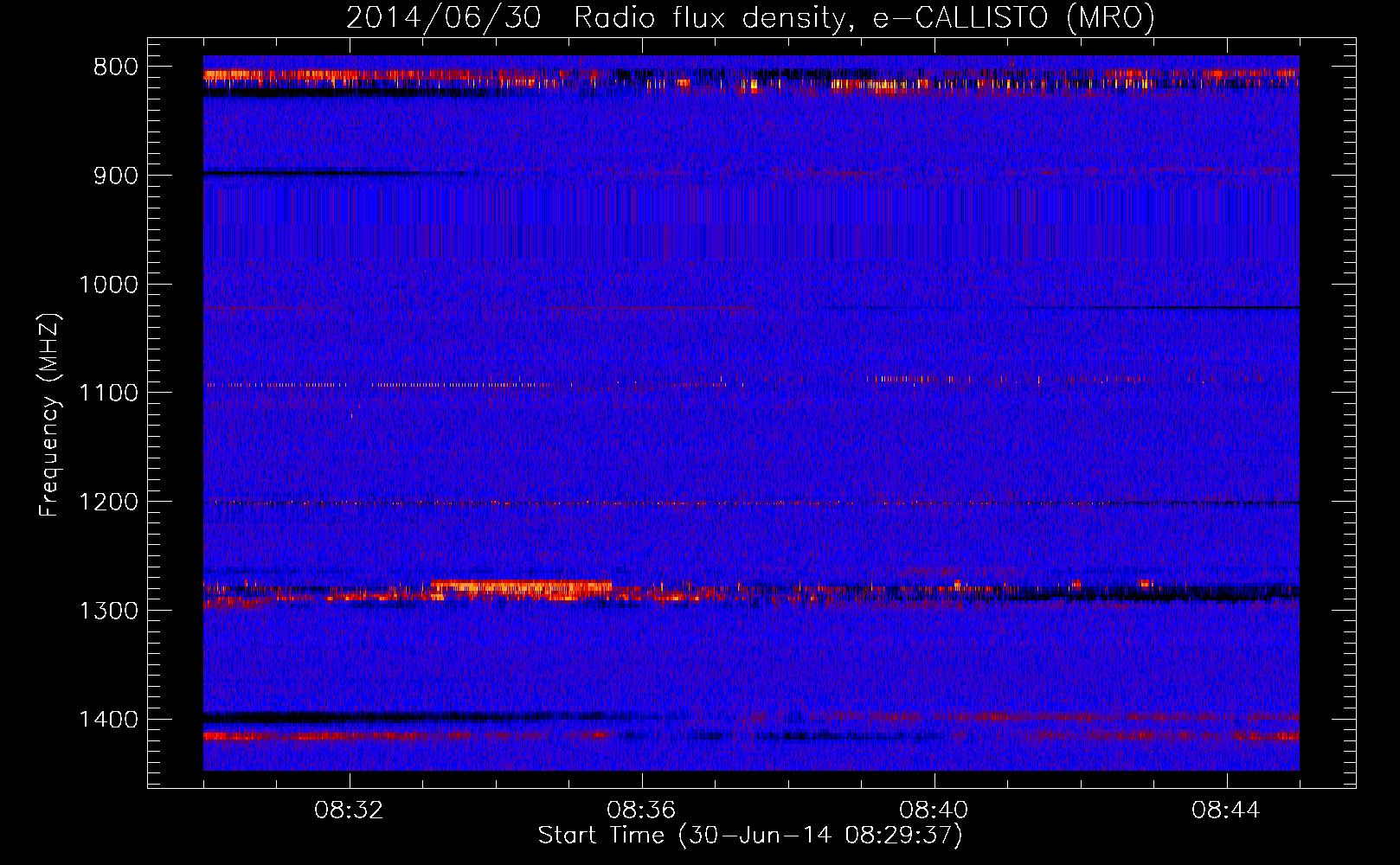Click the 'Frequency (MHZ)' axis title

point(50,415)
